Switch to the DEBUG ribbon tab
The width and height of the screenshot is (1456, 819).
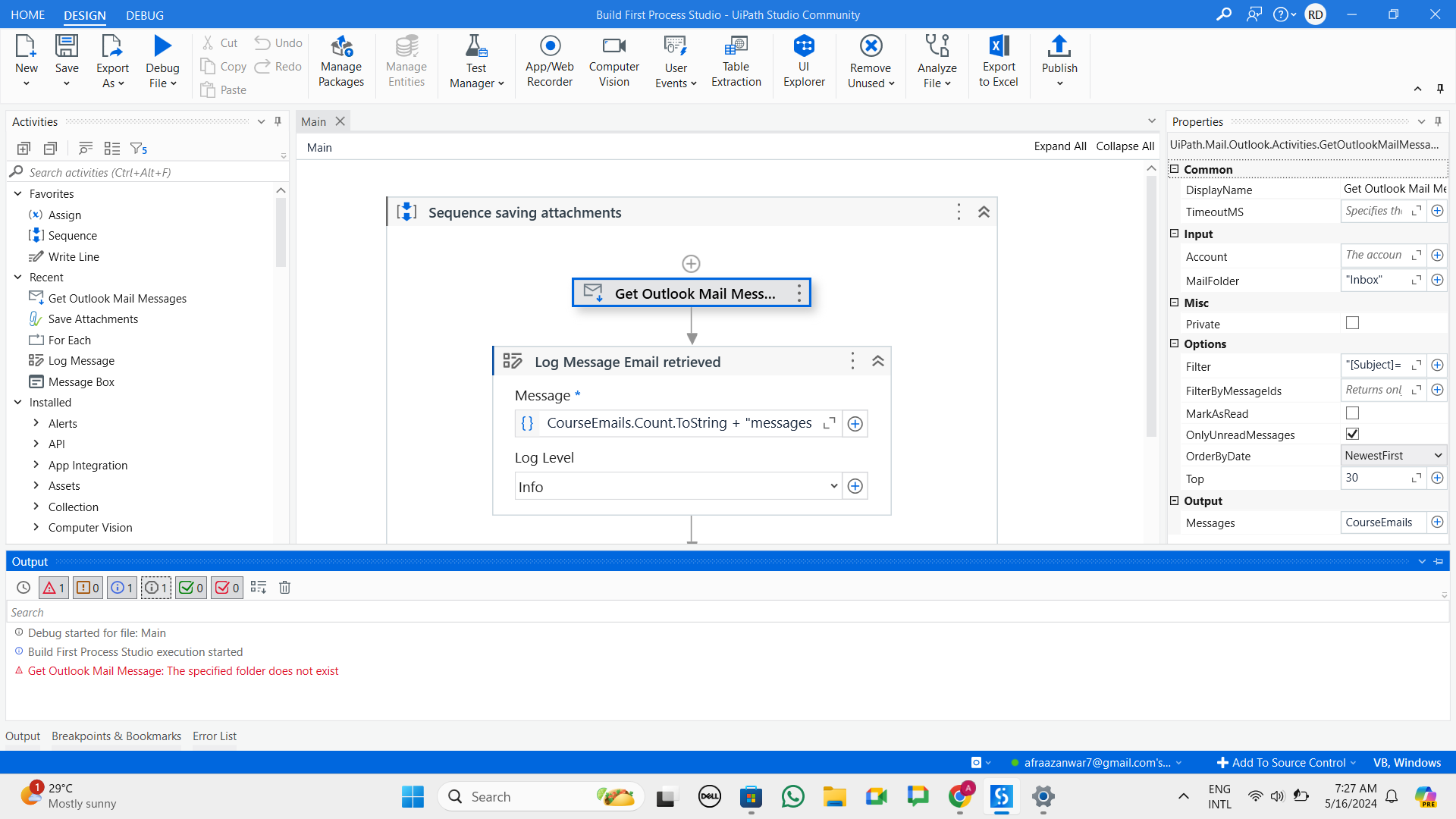coord(144,15)
